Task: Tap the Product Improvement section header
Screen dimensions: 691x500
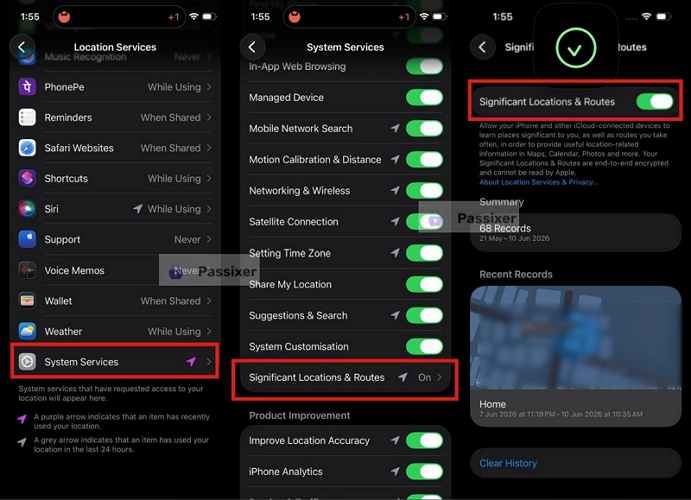Action: point(300,415)
